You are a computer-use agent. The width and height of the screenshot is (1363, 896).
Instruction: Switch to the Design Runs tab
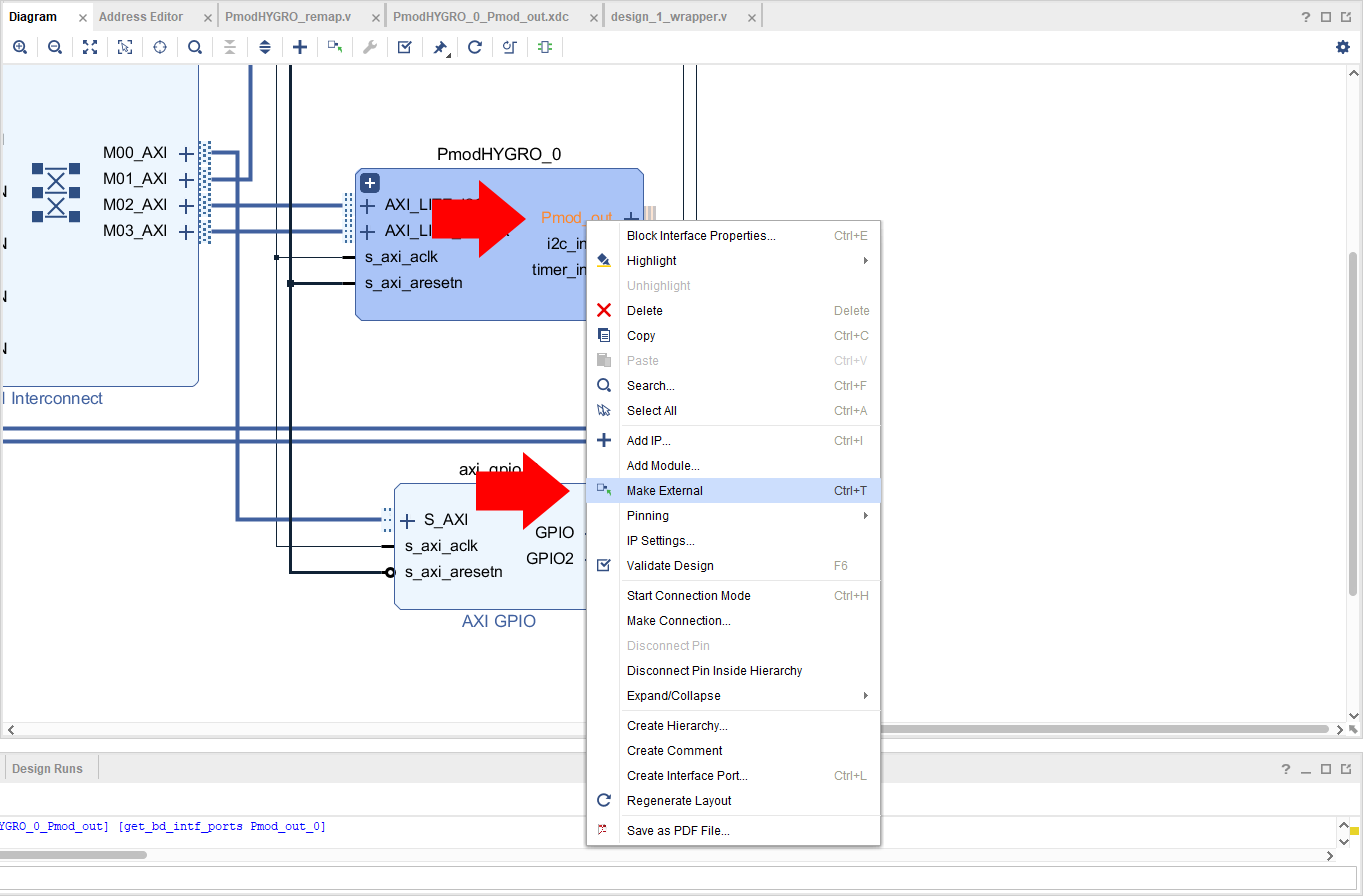coord(47,769)
